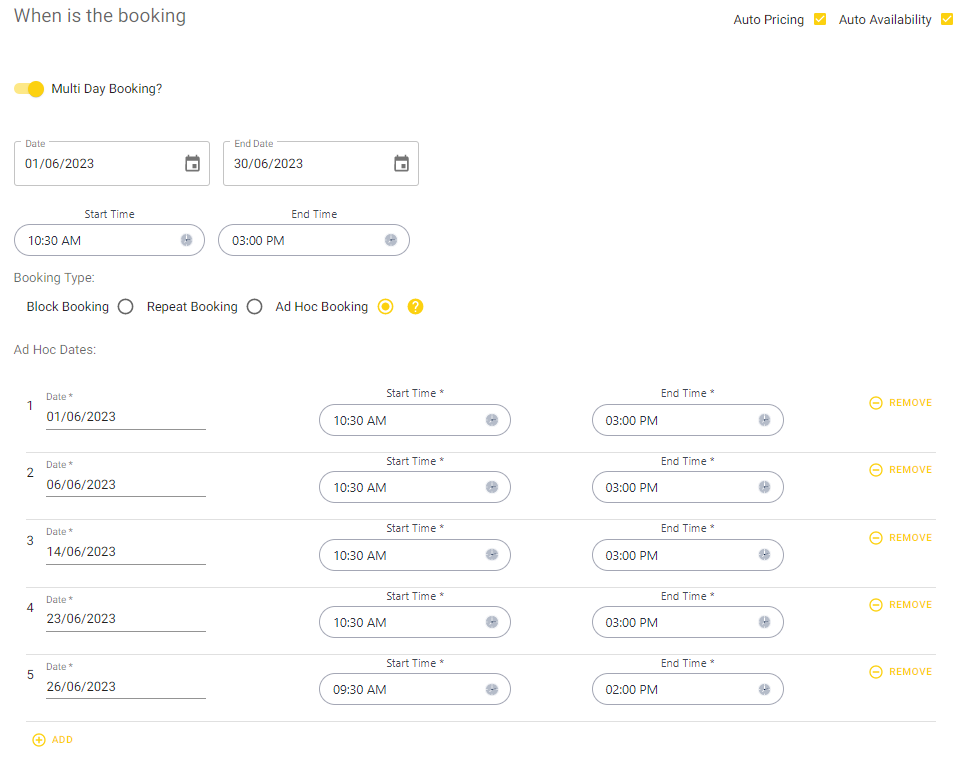Edit the date 14/06/2023 in row 3
This screenshot has width=961, height=772.
click(126, 551)
